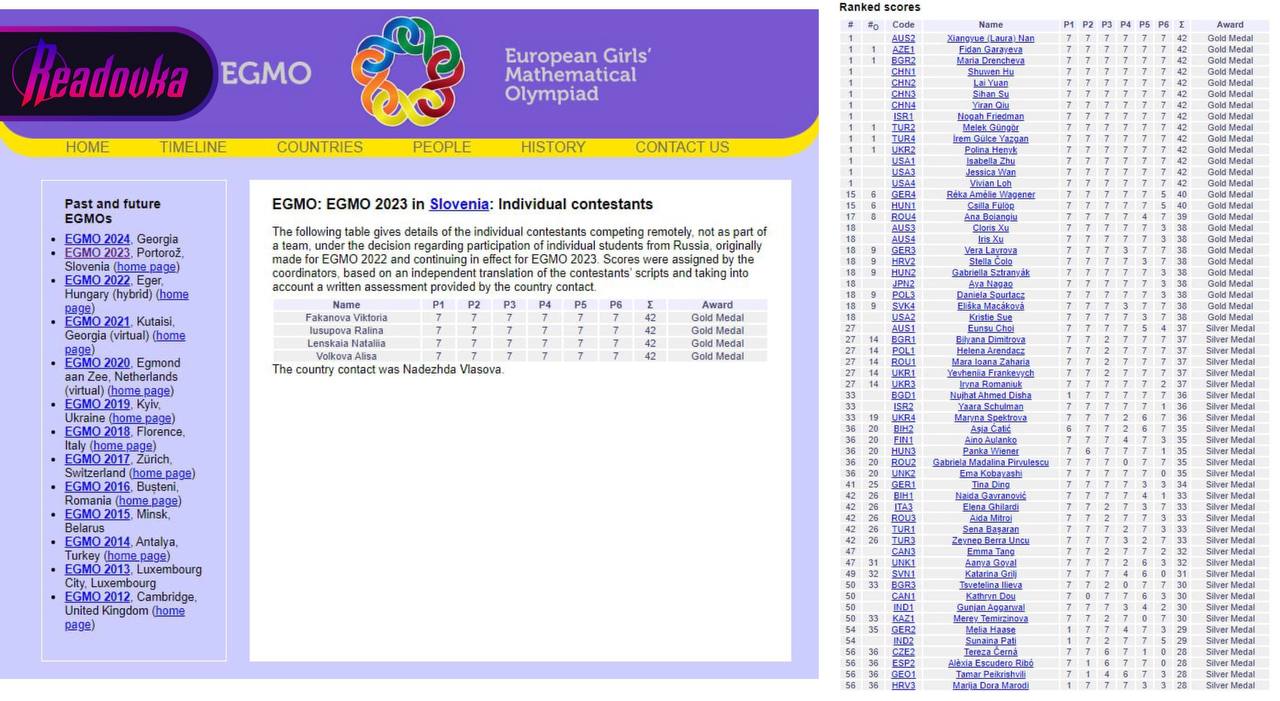Open home page link for Portorož, Slovenia
1280x701 pixels.
click(147, 267)
